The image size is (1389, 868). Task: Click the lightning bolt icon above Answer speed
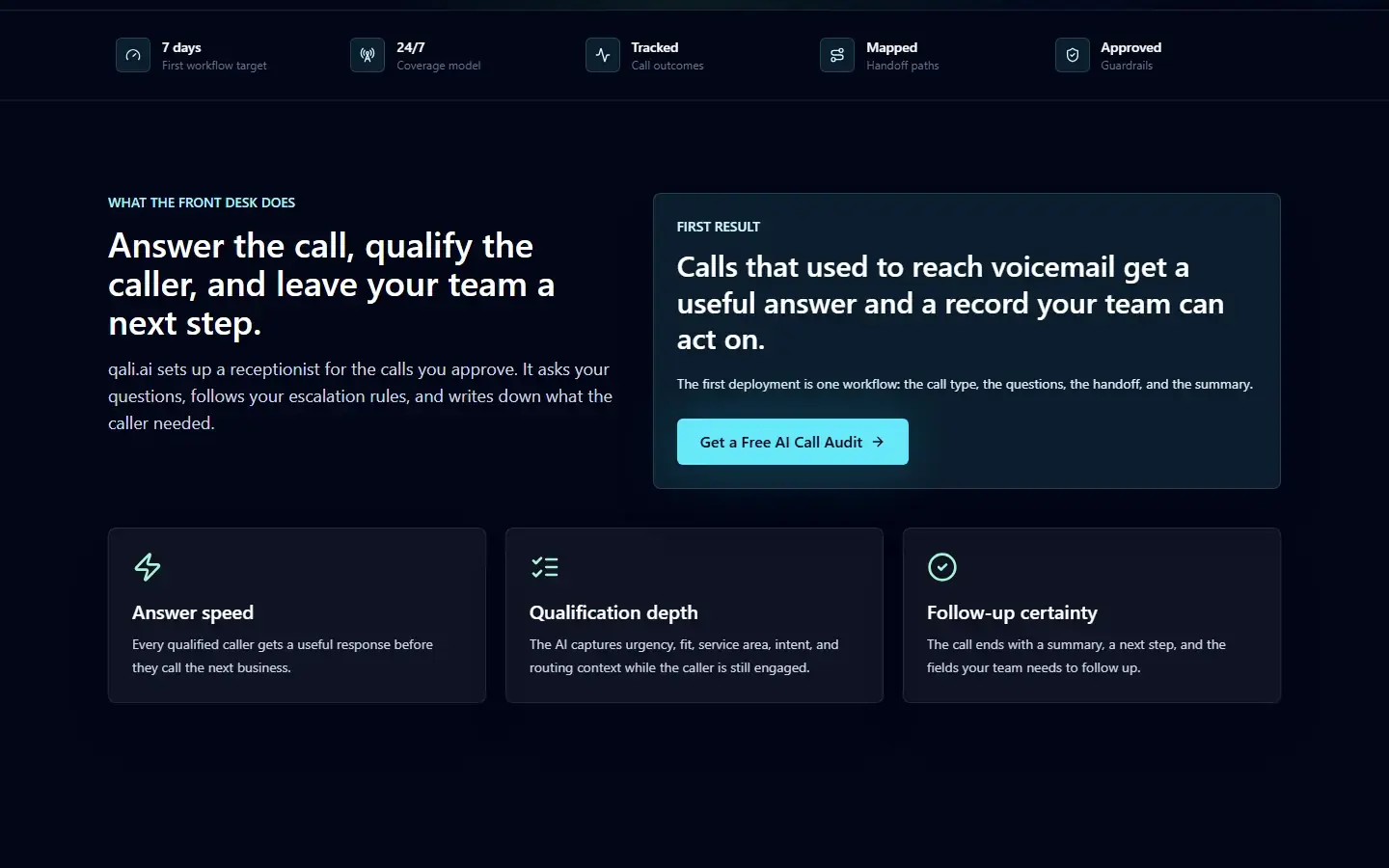[x=148, y=567]
